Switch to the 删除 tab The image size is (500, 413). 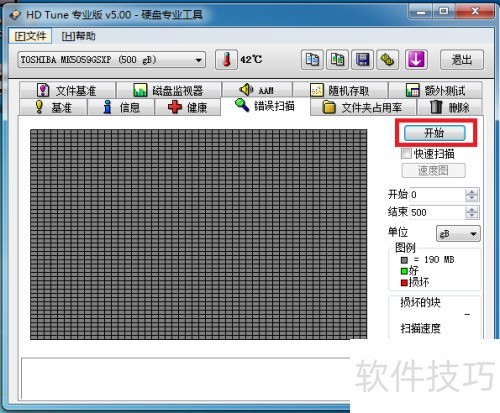pos(449,107)
